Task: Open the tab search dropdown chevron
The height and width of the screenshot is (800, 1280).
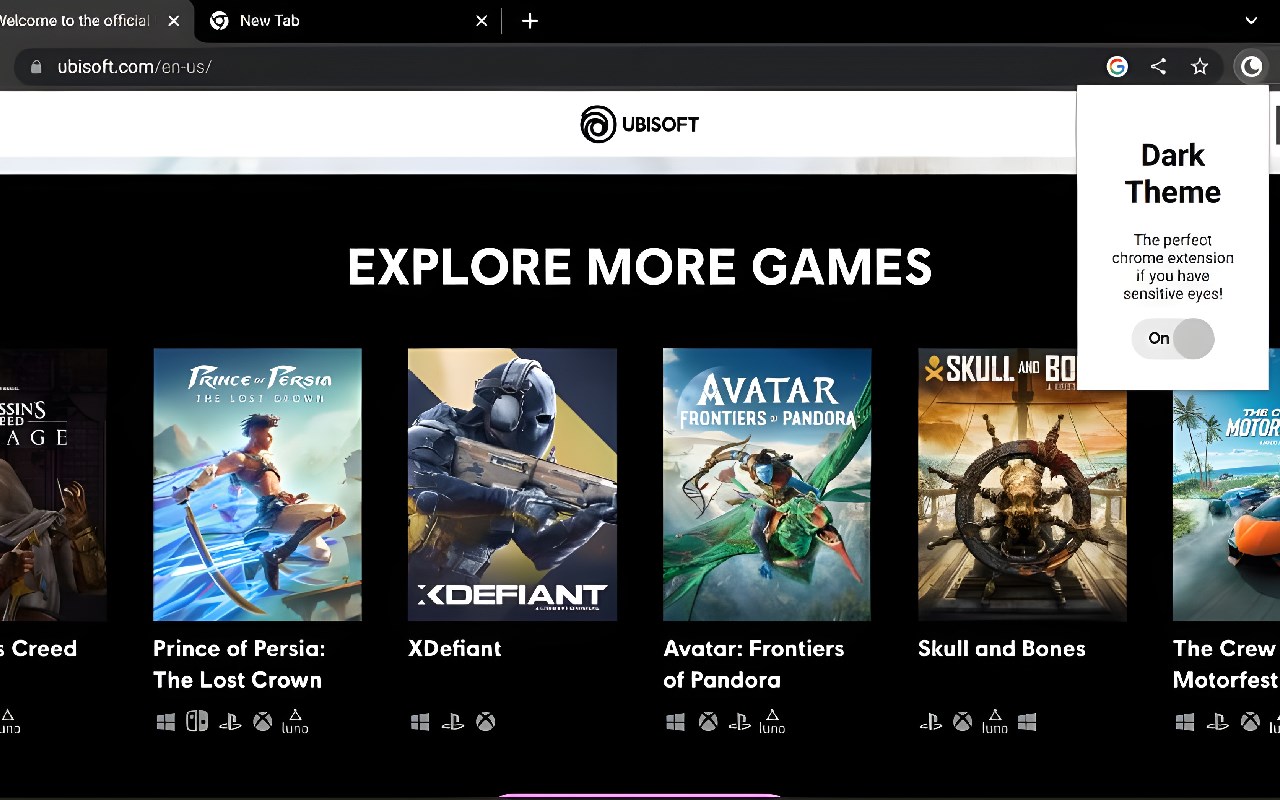Action: pos(1251,21)
